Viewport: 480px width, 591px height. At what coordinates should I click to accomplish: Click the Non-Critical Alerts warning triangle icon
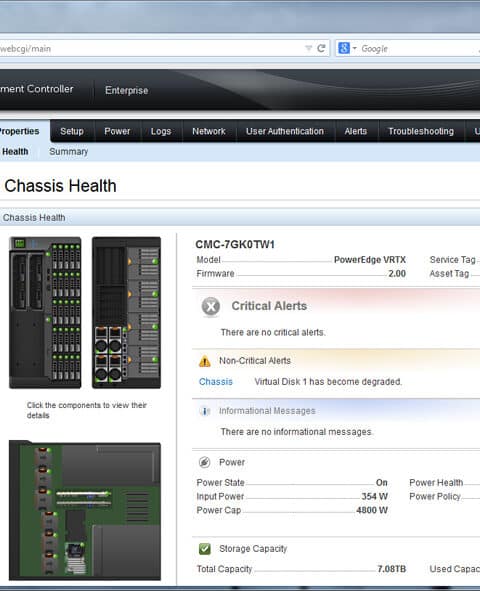tap(205, 361)
